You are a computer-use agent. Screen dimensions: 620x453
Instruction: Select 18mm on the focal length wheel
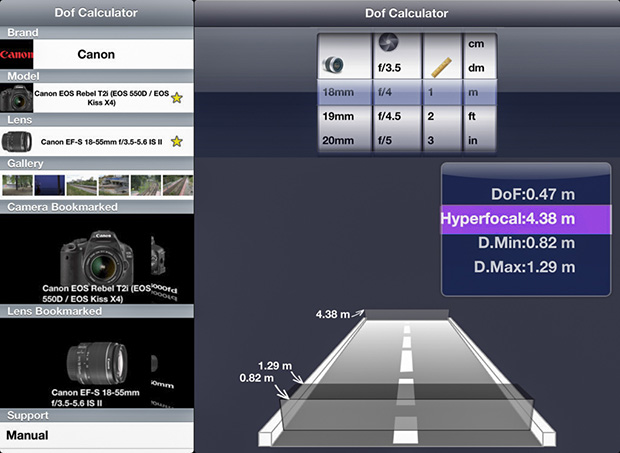pos(338,92)
